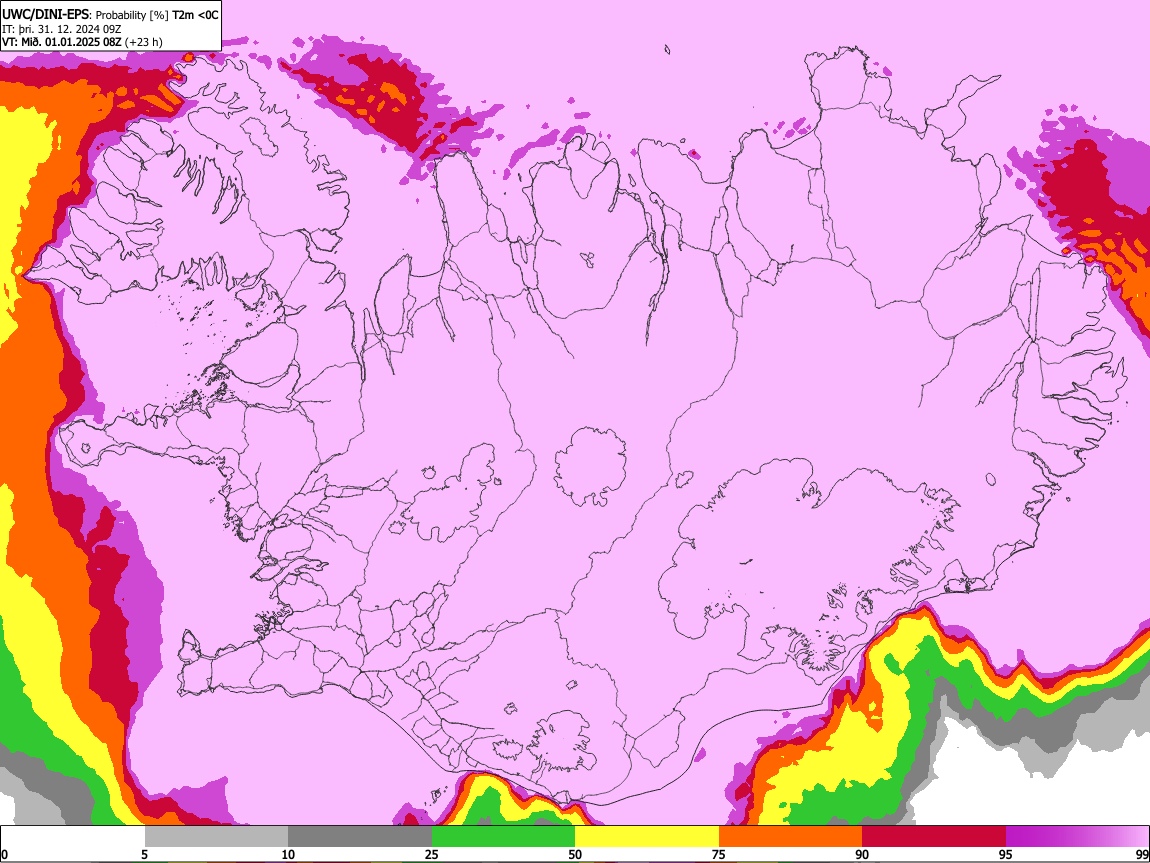Image resolution: width=1150 pixels, height=863 pixels.
Task: Click the '(+23 h)' forecast offset text
Action: pyautogui.click(x=144, y=42)
